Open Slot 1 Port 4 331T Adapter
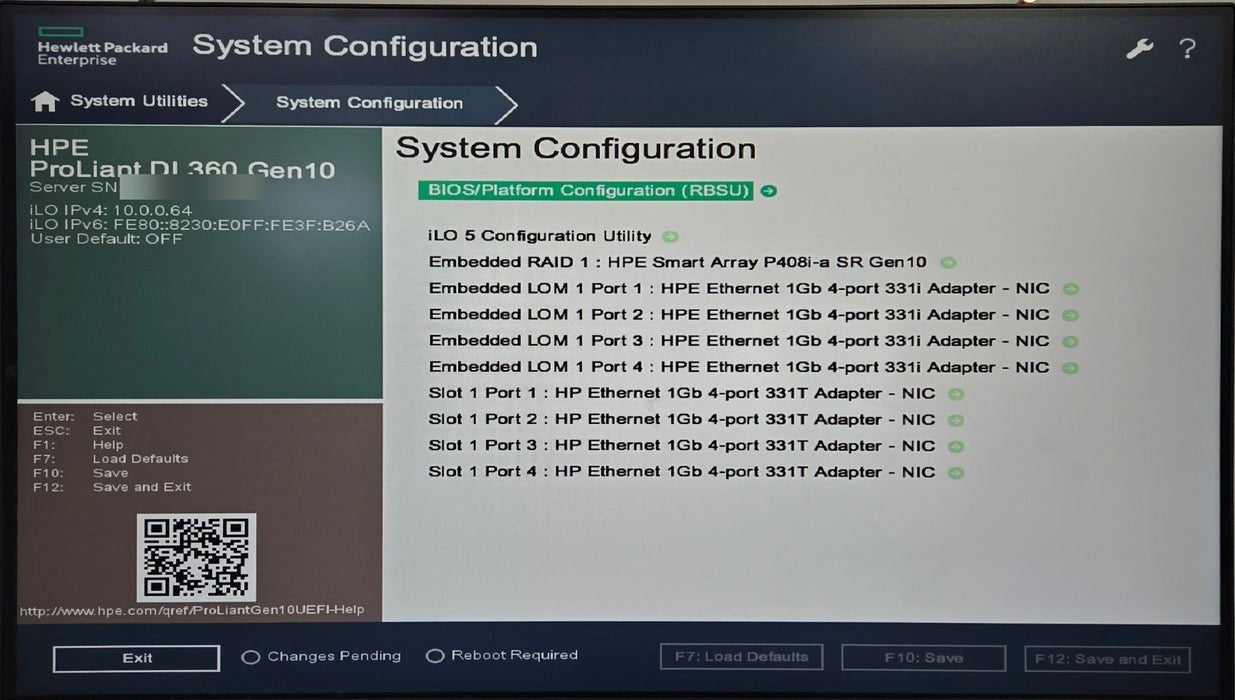Screen dimensions: 1235x700 pyautogui.click(x=682, y=472)
